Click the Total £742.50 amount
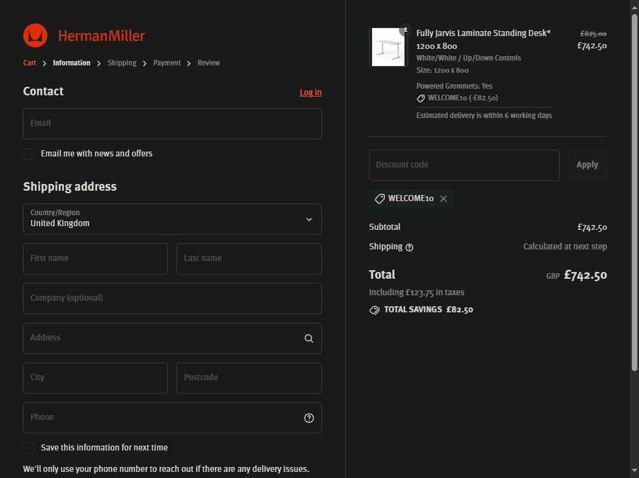This screenshot has width=639, height=478. (585, 275)
